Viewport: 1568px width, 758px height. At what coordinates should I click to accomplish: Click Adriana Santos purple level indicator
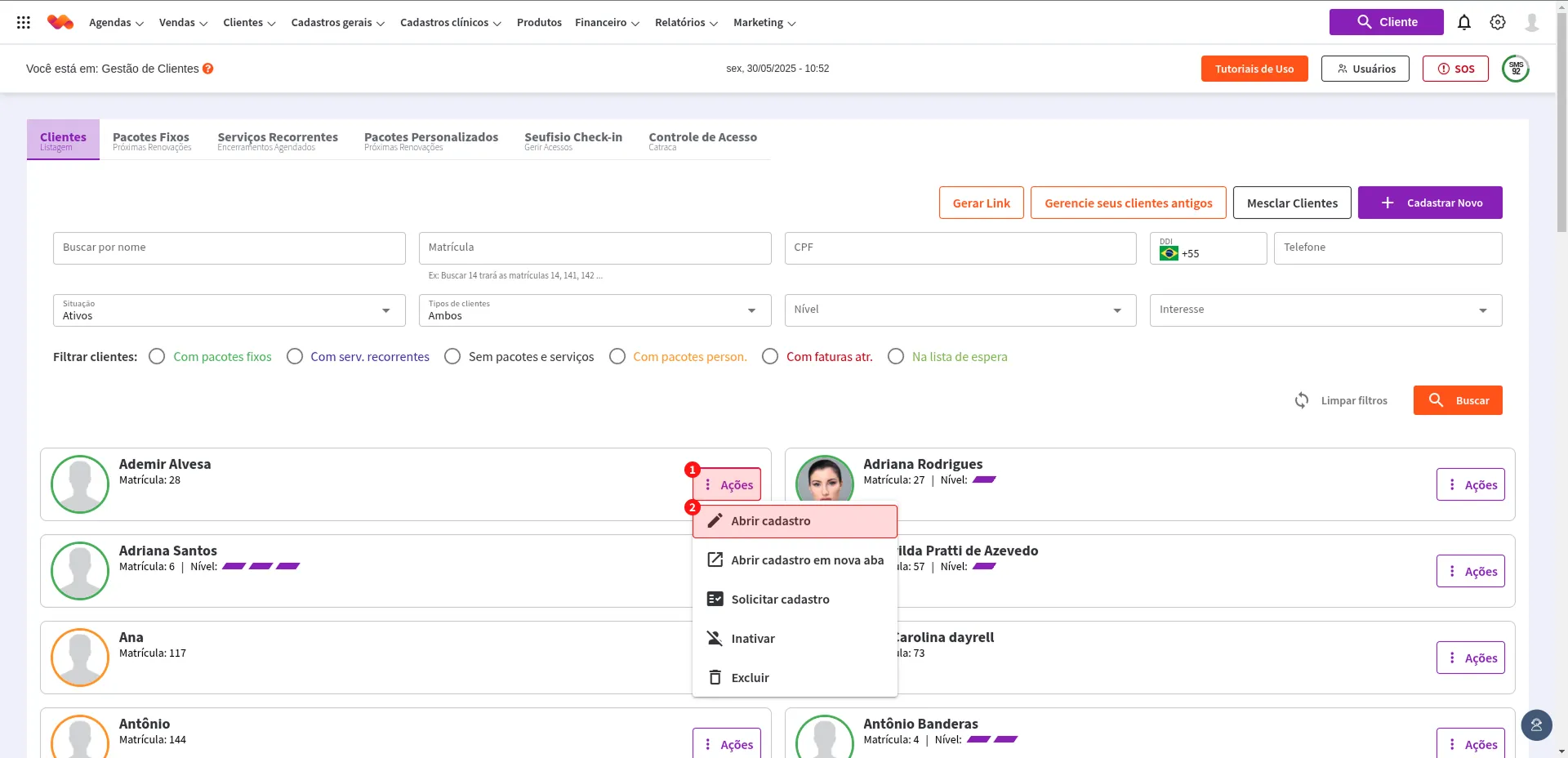pos(261,566)
